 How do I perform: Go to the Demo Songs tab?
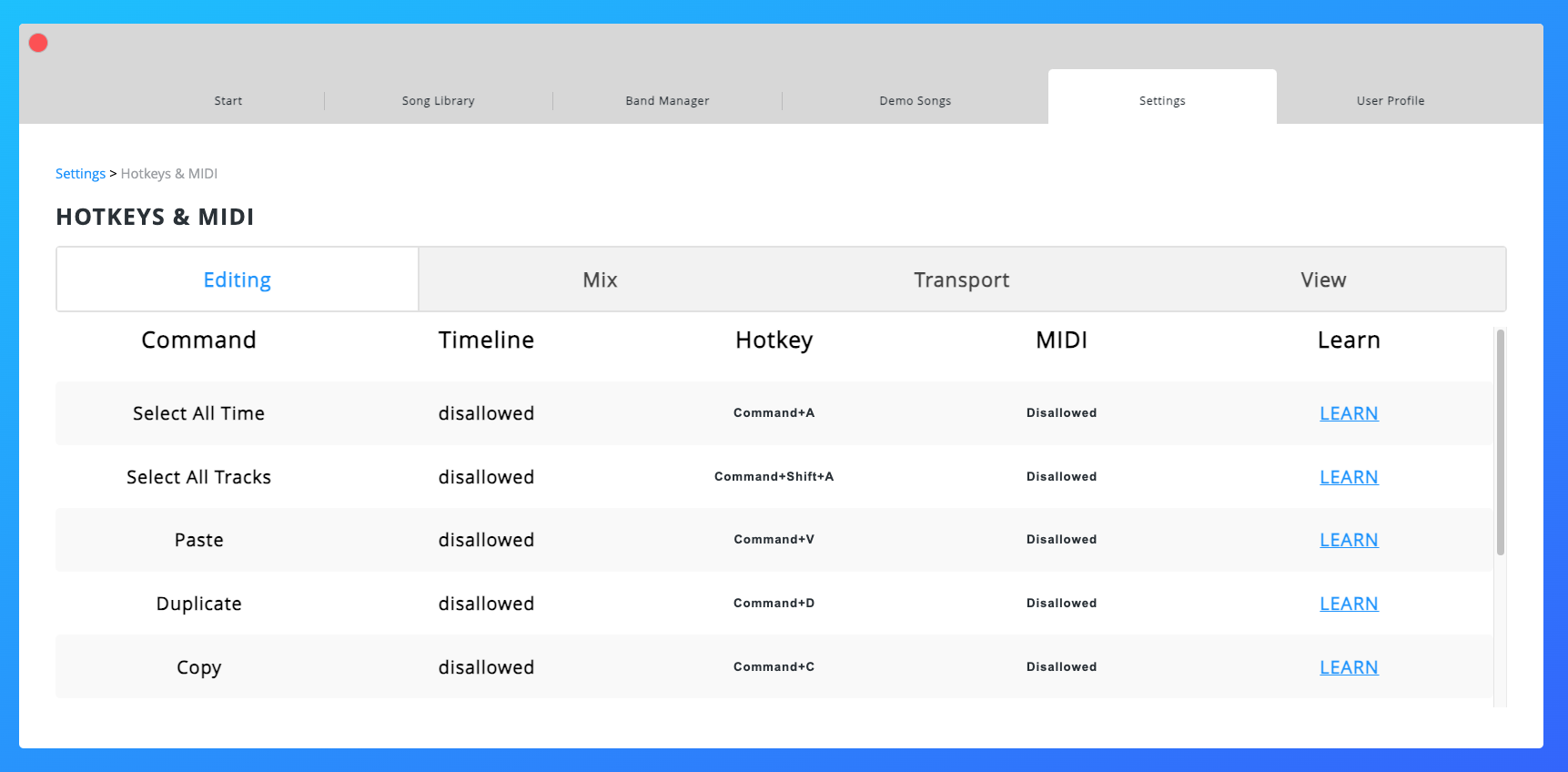(915, 101)
